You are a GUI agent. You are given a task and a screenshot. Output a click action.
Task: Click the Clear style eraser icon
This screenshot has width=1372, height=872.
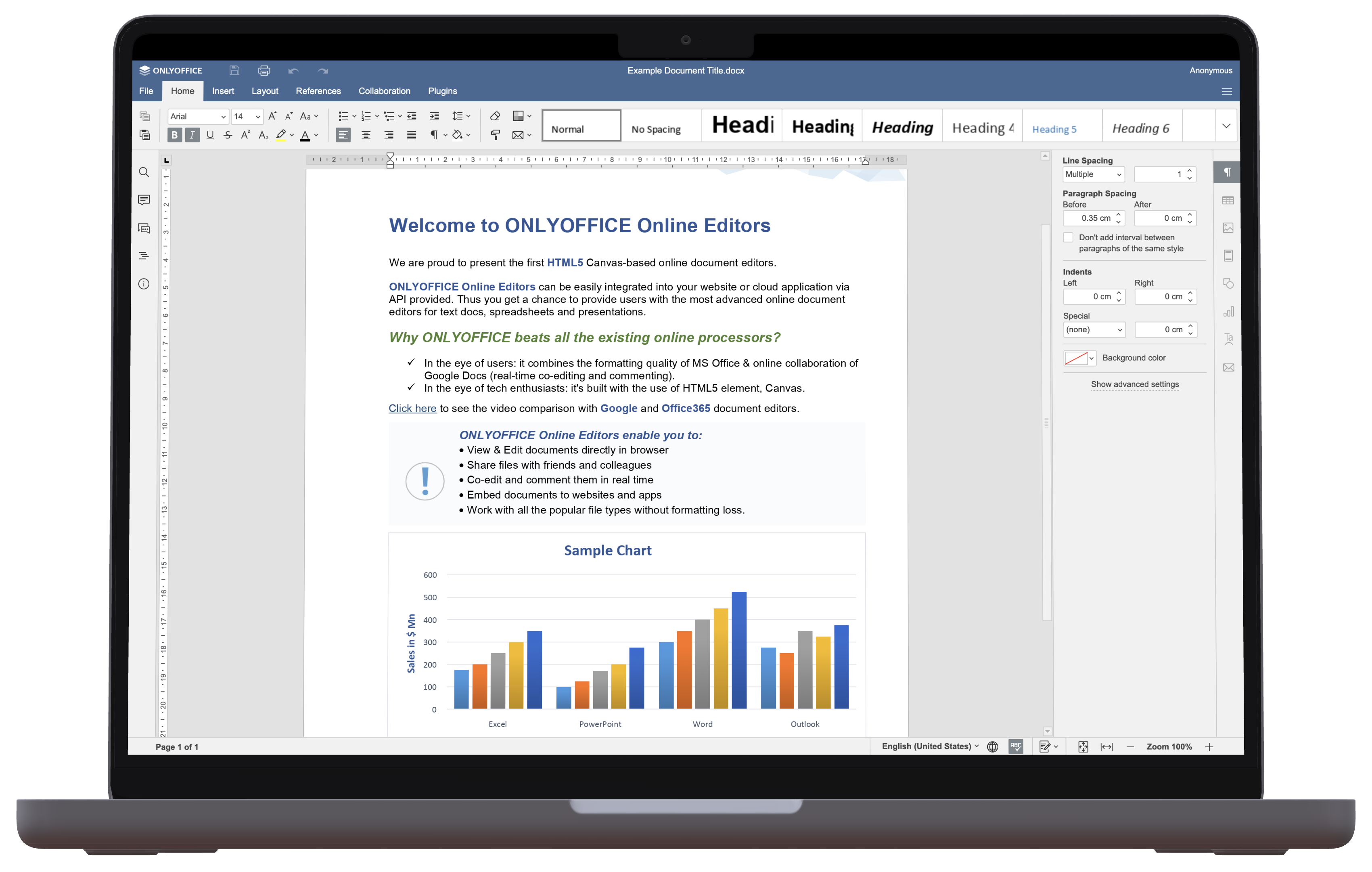[x=495, y=116]
